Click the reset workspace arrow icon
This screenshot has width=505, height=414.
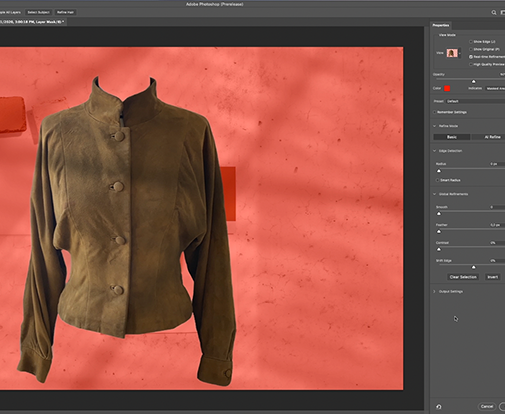click(439, 406)
